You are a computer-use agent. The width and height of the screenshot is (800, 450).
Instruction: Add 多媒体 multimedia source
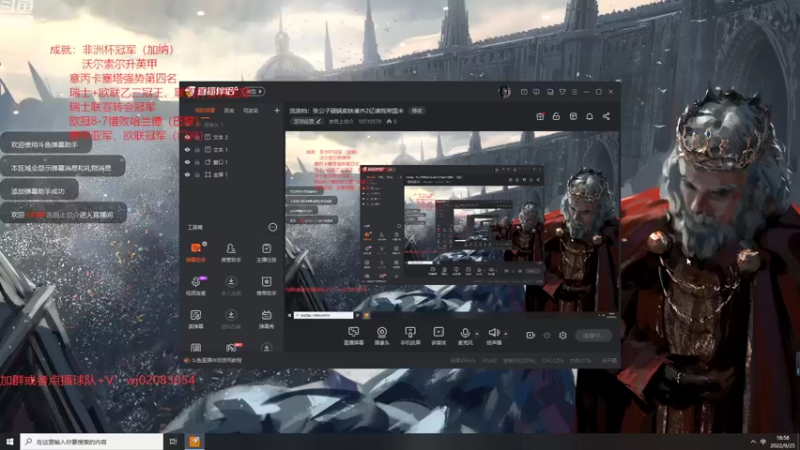click(x=438, y=336)
